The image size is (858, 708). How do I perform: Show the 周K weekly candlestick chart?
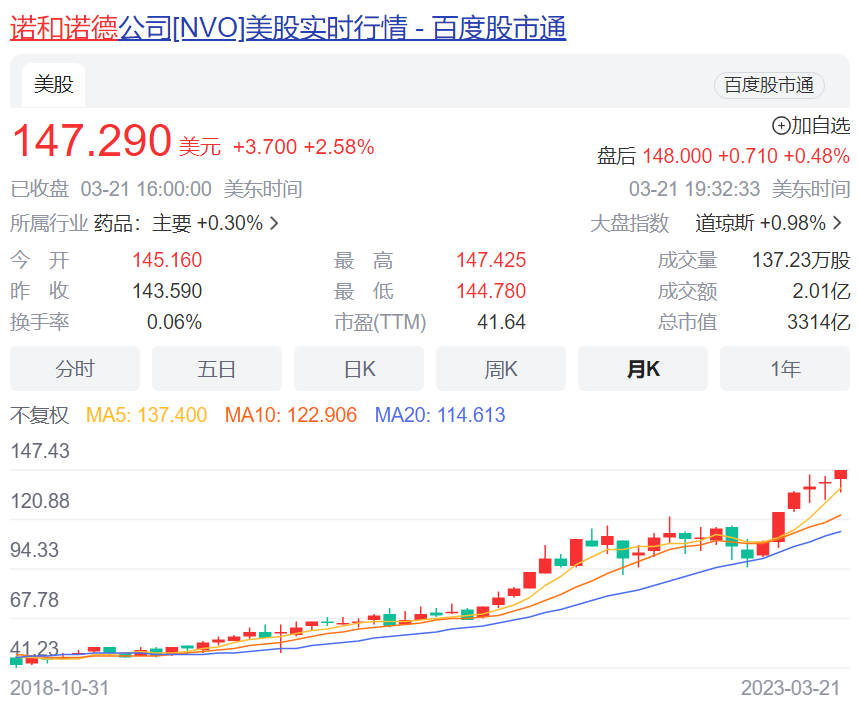[x=501, y=369]
